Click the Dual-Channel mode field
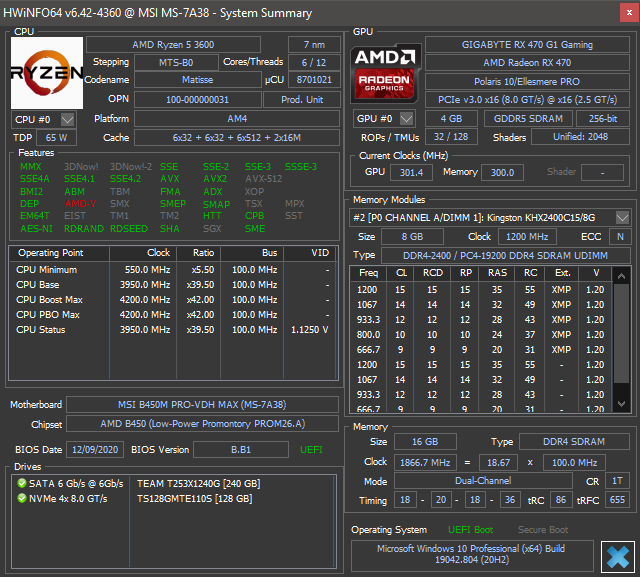 pyautogui.click(x=483, y=481)
